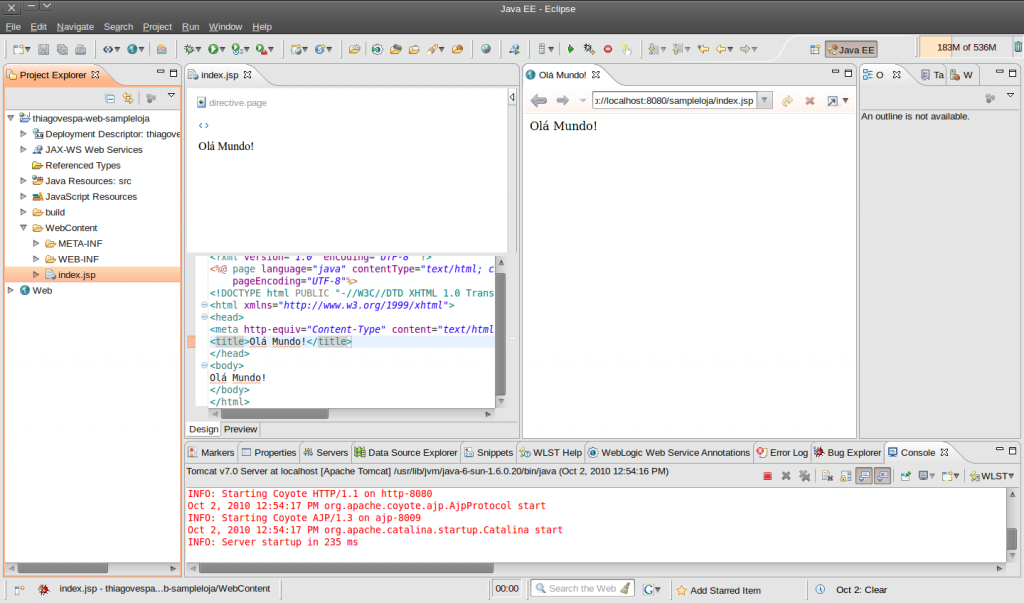Remove all terminated launches in Console
Screen dimensions: 1024x603
(x=807, y=475)
